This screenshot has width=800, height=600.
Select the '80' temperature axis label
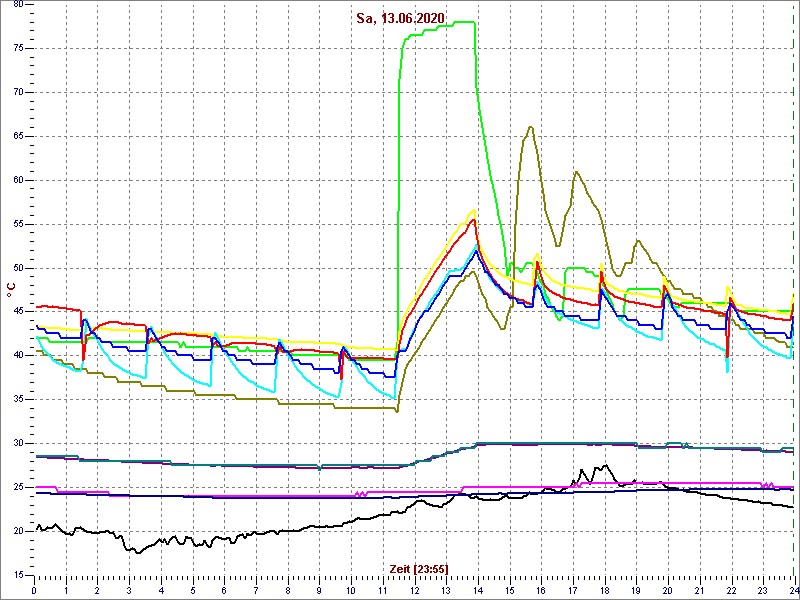point(17,5)
